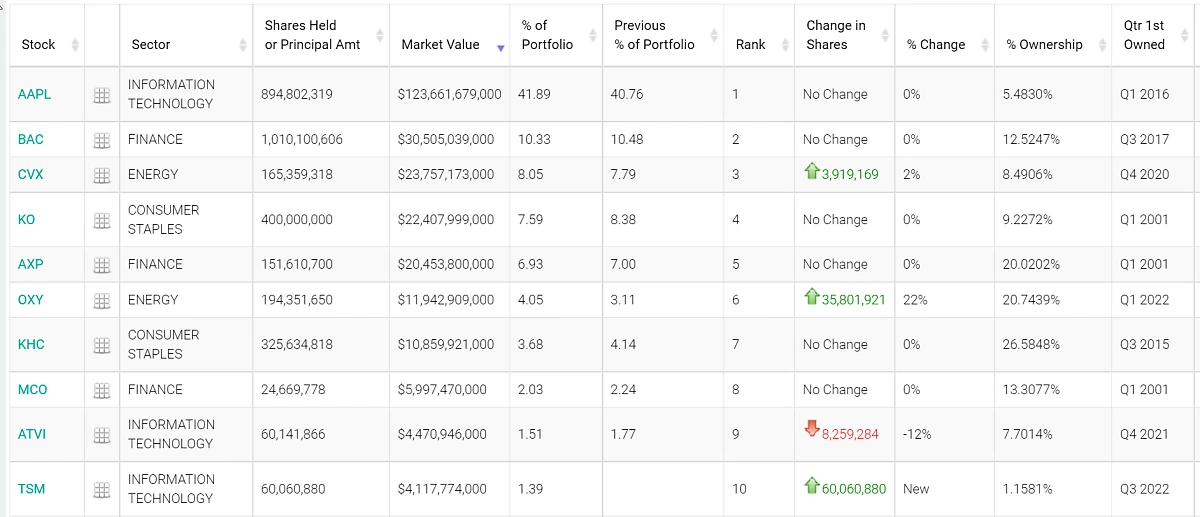The image size is (1200, 517).
Task: Click the red down arrow for ATVI
Action: point(811,429)
